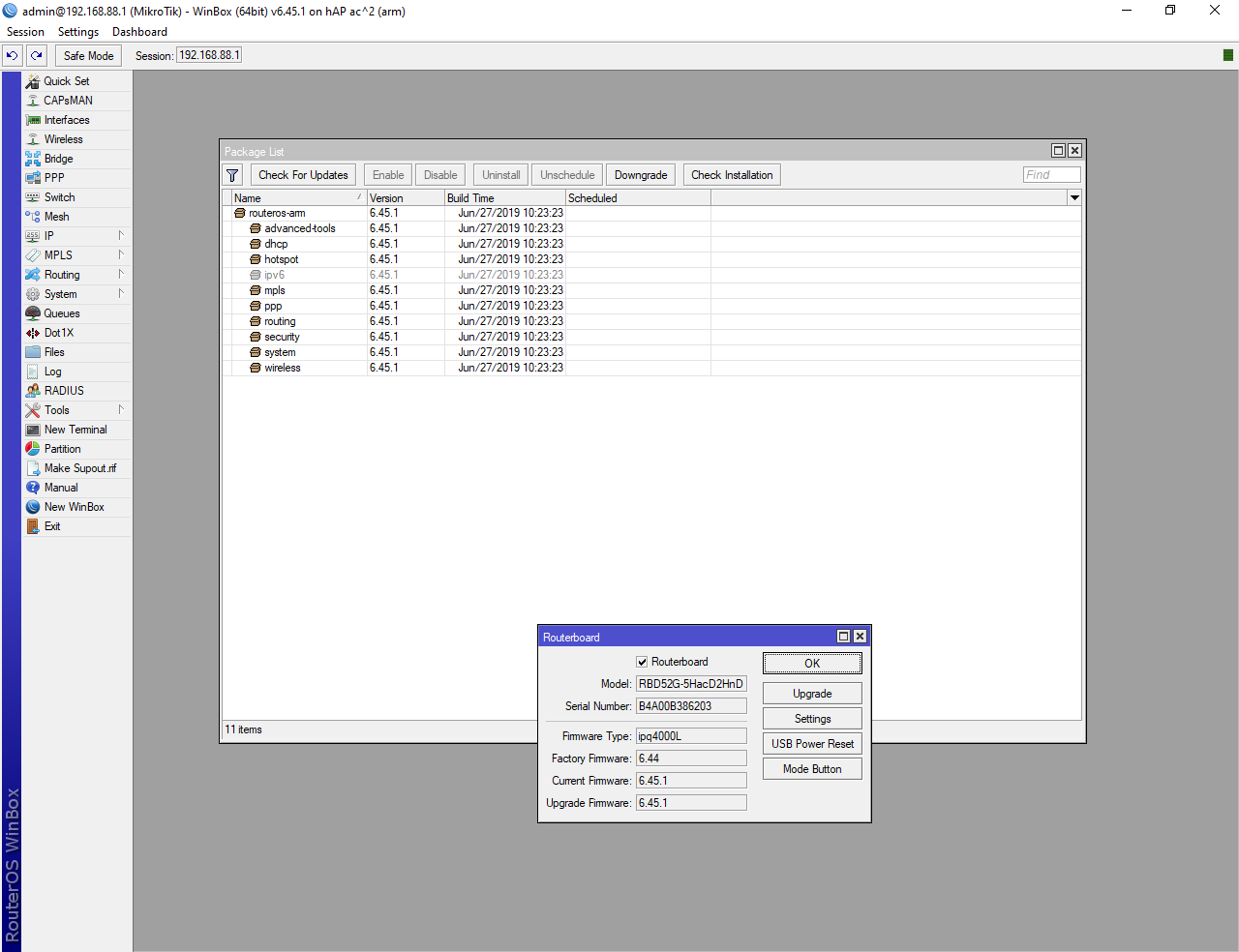The height and width of the screenshot is (952, 1239).
Task: Click the RADIUS icon
Action: [x=33, y=391]
